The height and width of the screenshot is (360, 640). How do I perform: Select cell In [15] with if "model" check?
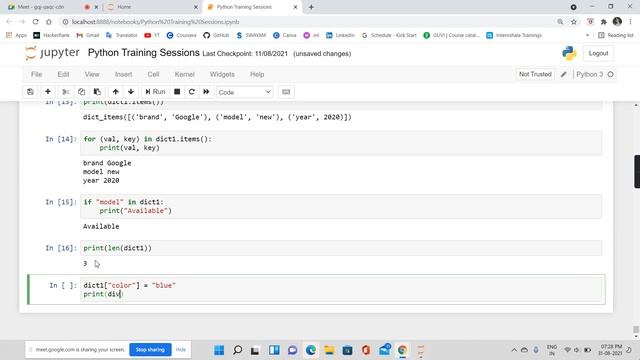pyautogui.click(x=341, y=206)
